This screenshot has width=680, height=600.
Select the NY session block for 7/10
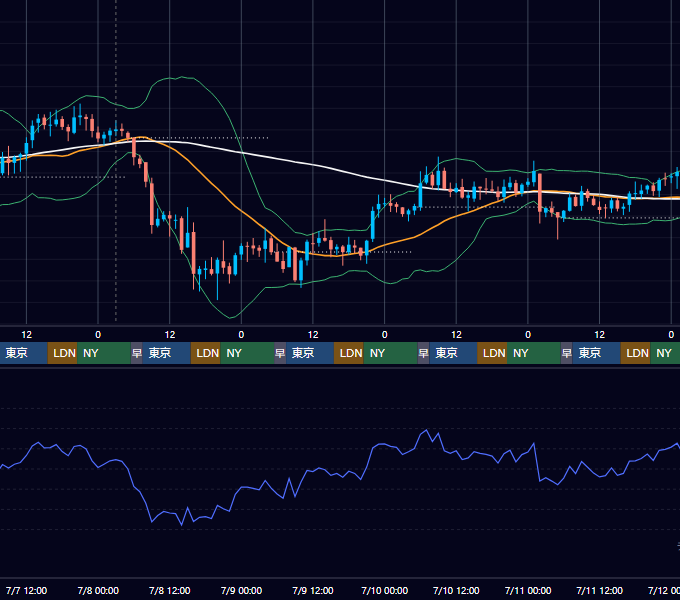point(534,353)
